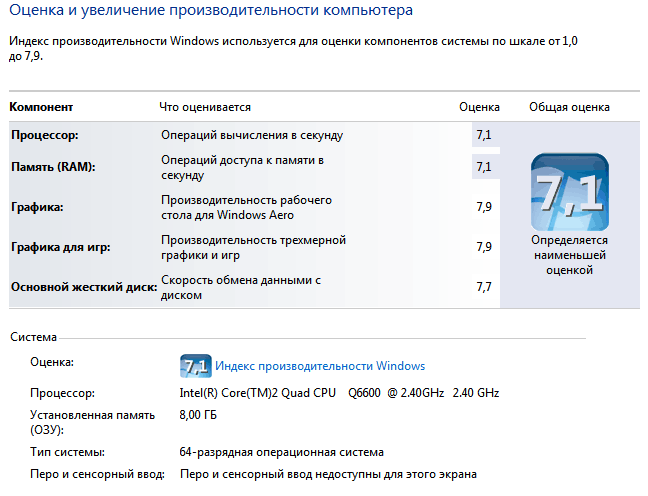Click the Оценка column header
This screenshot has width=648, height=496.
(x=478, y=107)
